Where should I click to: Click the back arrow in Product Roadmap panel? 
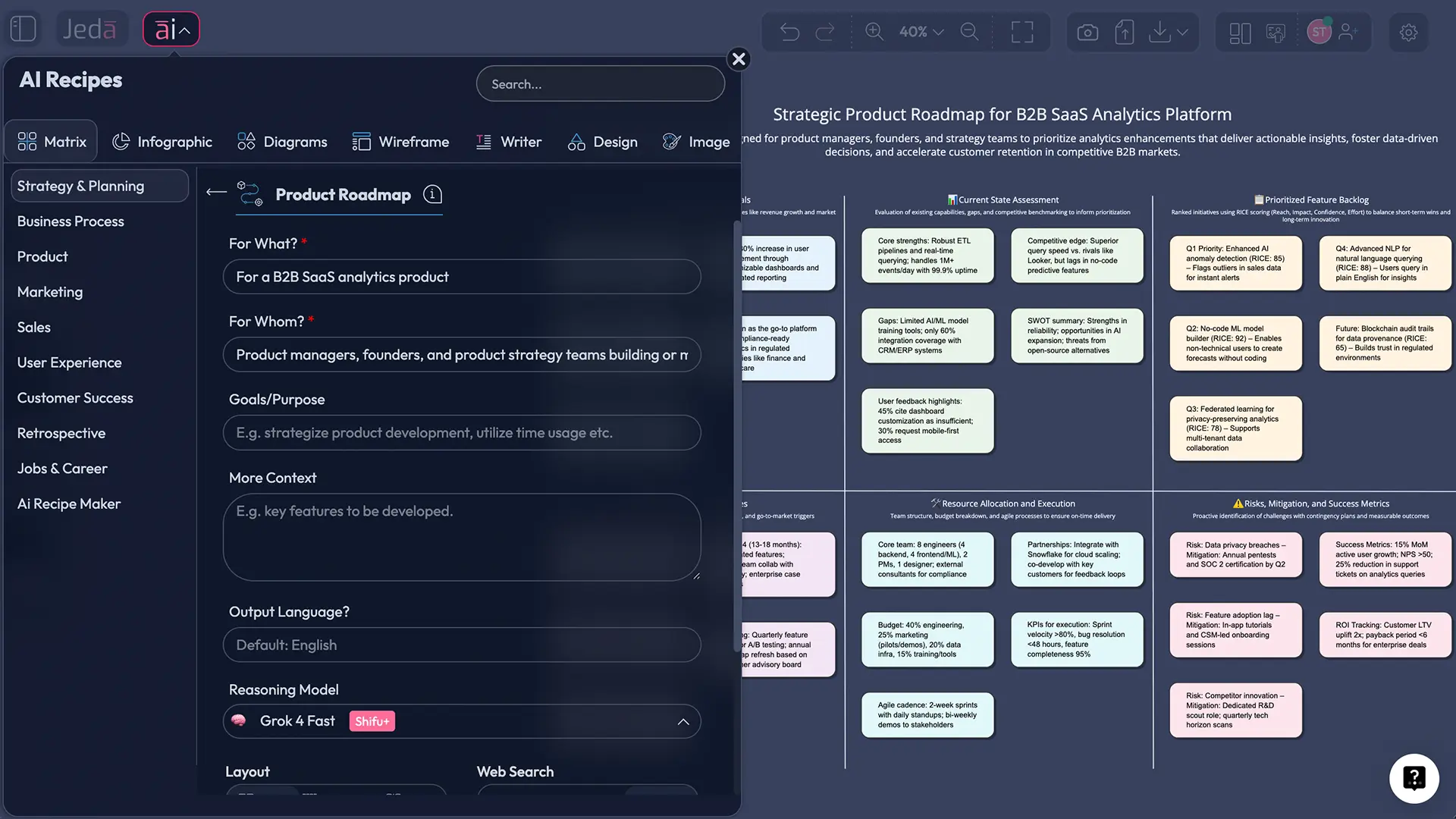tap(215, 193)
